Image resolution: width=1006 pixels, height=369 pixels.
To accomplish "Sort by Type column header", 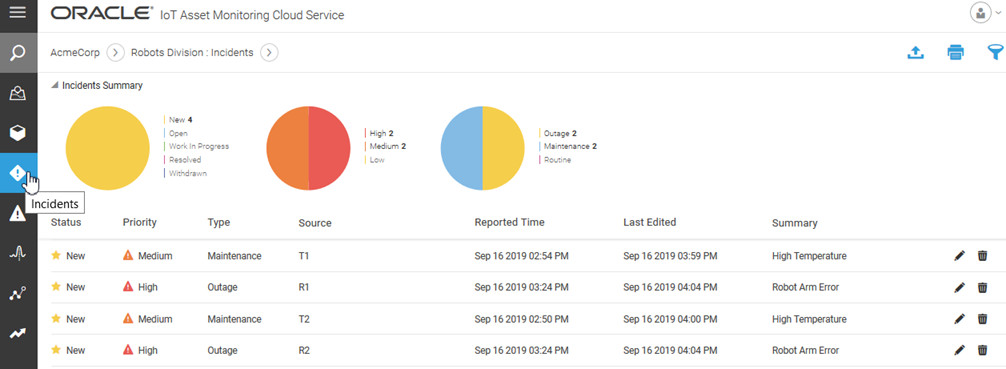I will (x=219, y=223).
